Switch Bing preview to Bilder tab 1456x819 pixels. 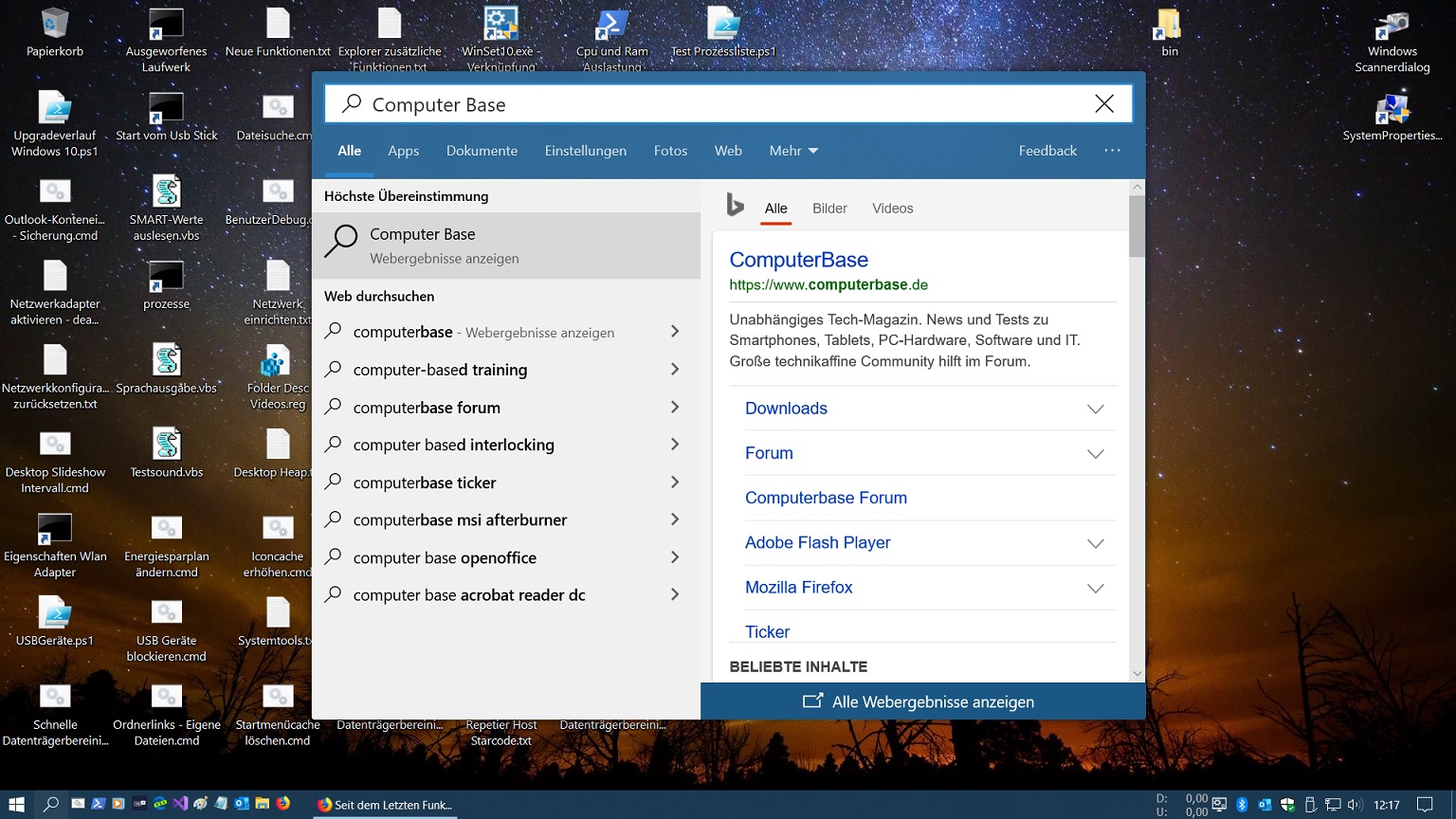coord(829,209)
